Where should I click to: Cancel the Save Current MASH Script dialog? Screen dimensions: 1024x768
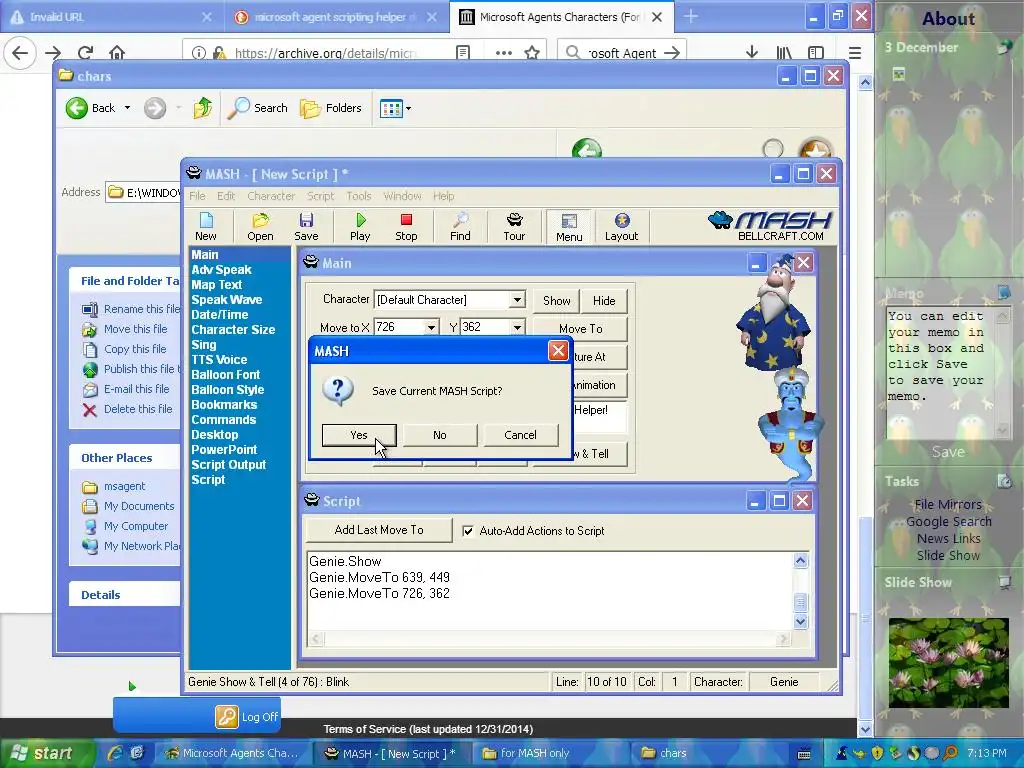tap(520, 435)
